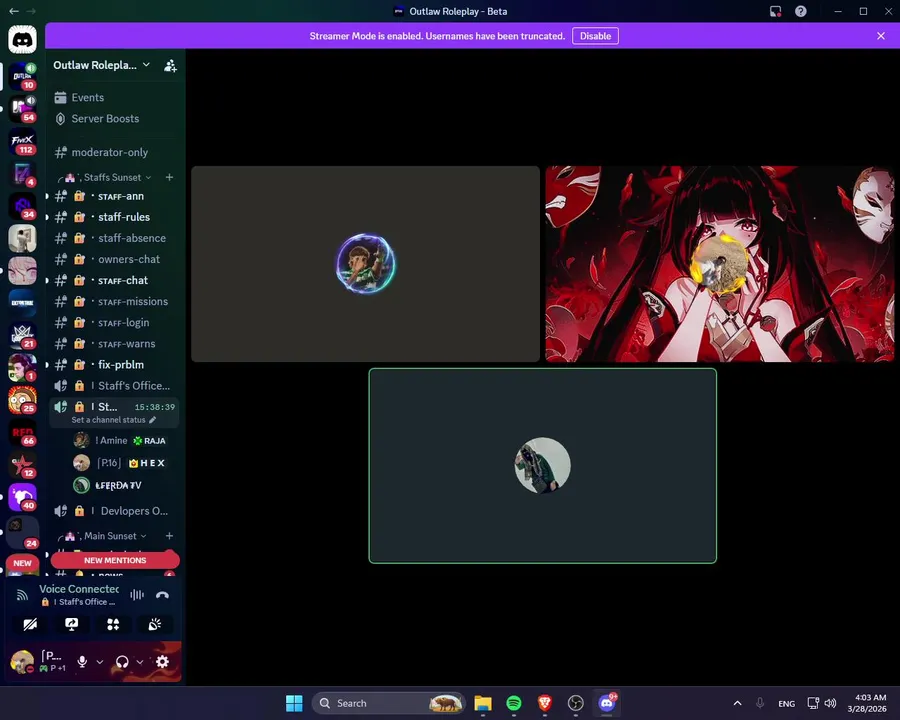This screenshot has width=900, height=720.
Task: Dismiss the Streamer Mode banner
Action: tap(881, 36)
